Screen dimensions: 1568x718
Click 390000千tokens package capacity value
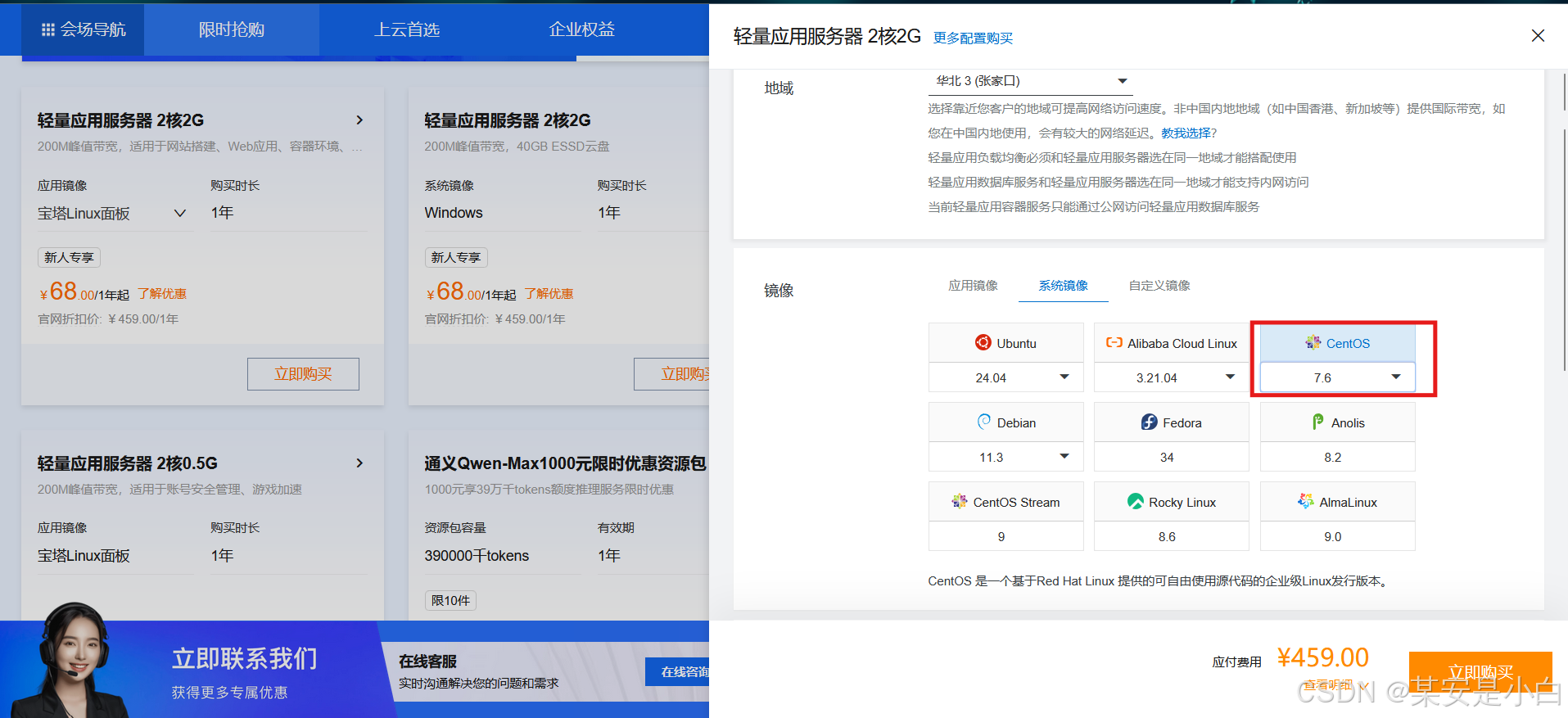pos(477,556)
